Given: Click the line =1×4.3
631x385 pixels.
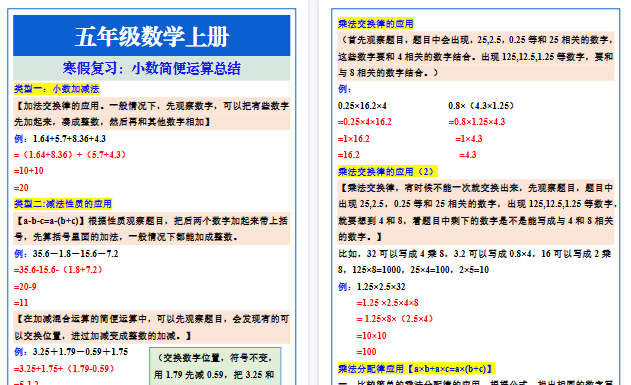Looking at the screenshot, I should tap(469, 139).
